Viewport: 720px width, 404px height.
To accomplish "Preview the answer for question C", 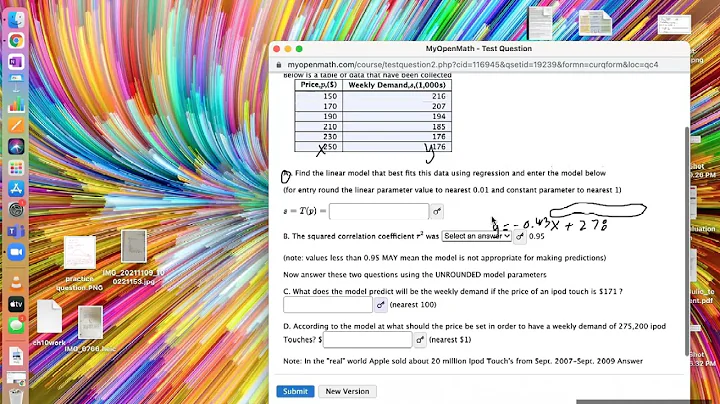I will 380,305.
